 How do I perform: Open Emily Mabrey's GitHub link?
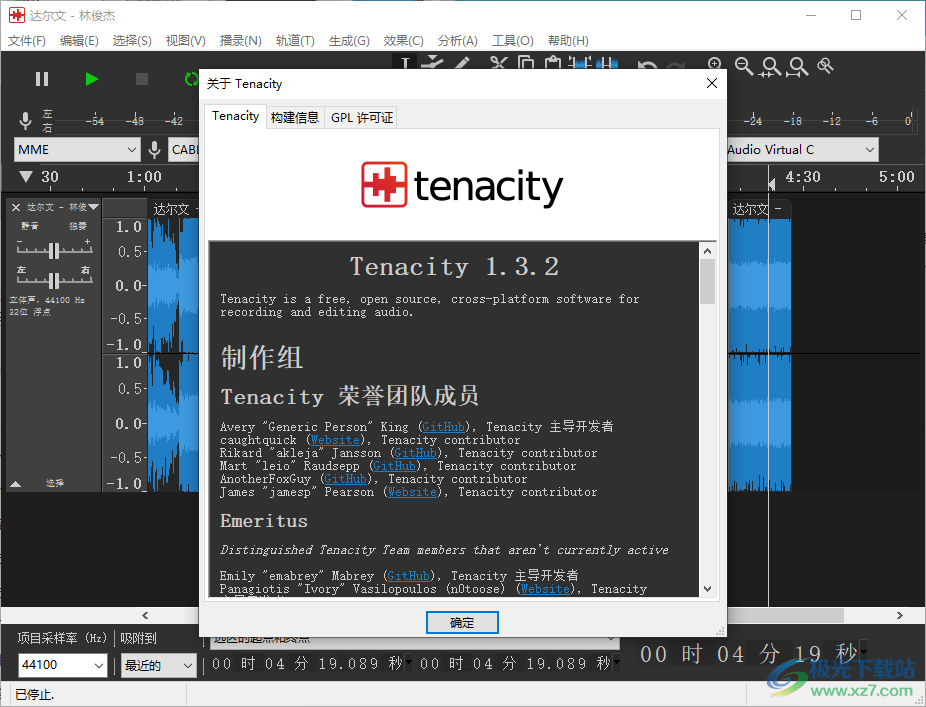point(409,576)
